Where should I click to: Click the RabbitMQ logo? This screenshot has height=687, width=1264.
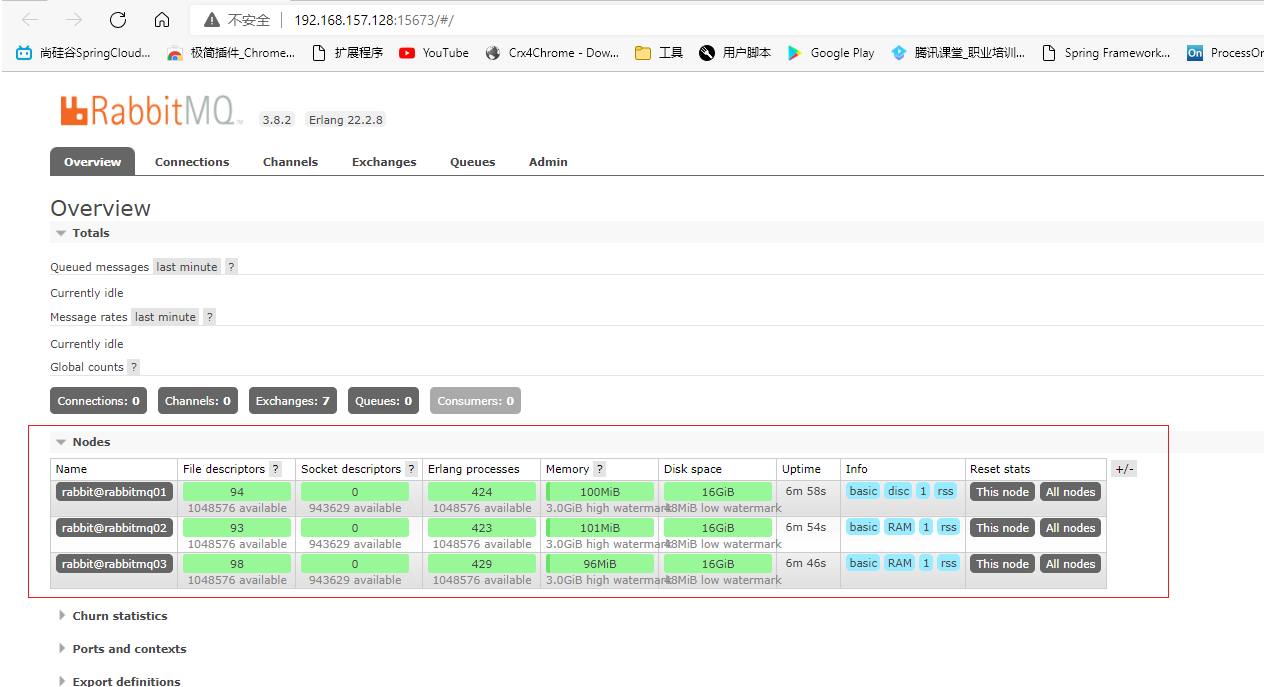(151, 110)
